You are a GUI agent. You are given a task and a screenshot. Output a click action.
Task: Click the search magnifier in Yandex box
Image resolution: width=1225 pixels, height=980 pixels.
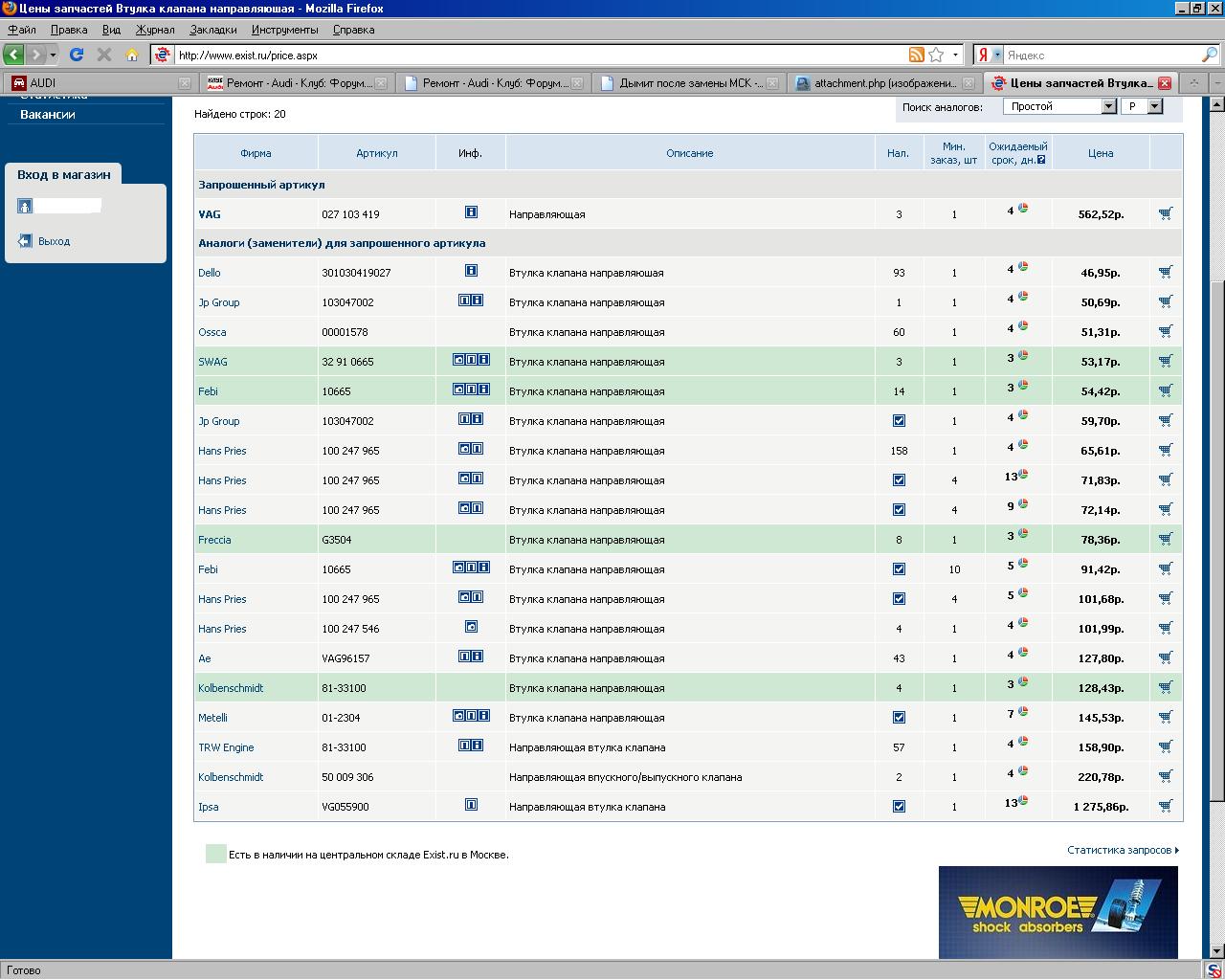(1210, 55)
